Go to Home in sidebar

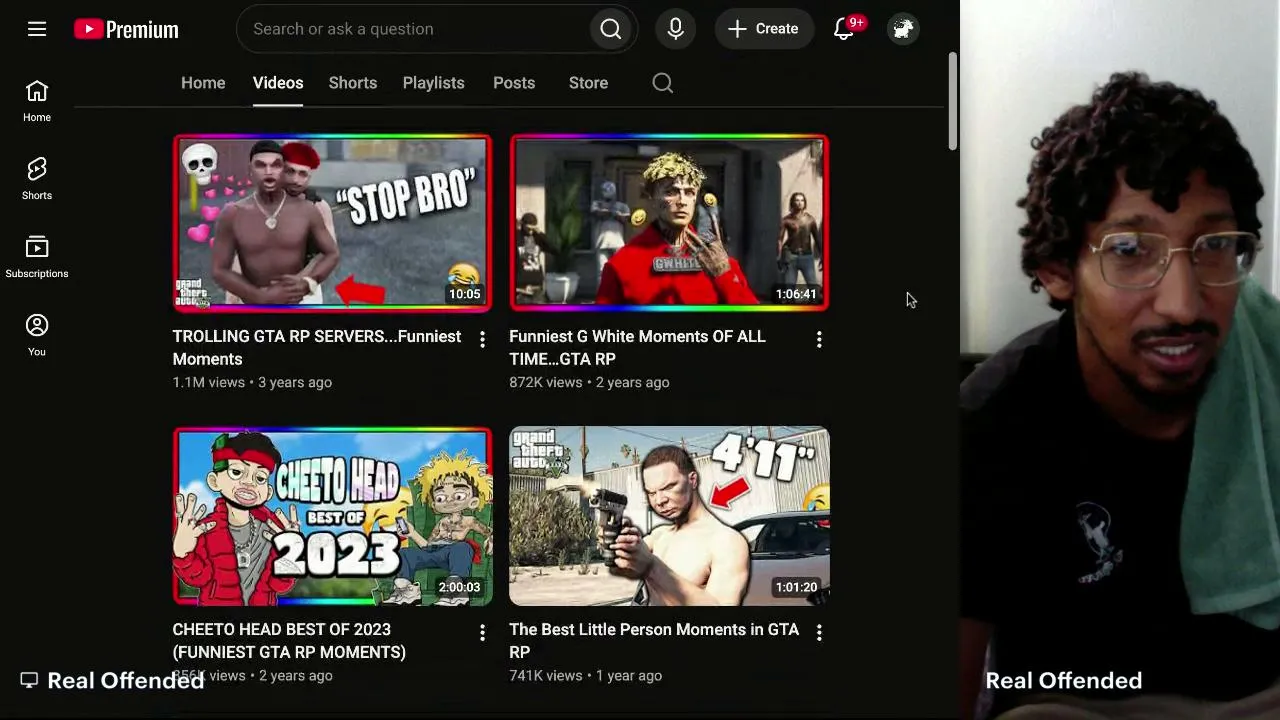click(x=37, y=102)
